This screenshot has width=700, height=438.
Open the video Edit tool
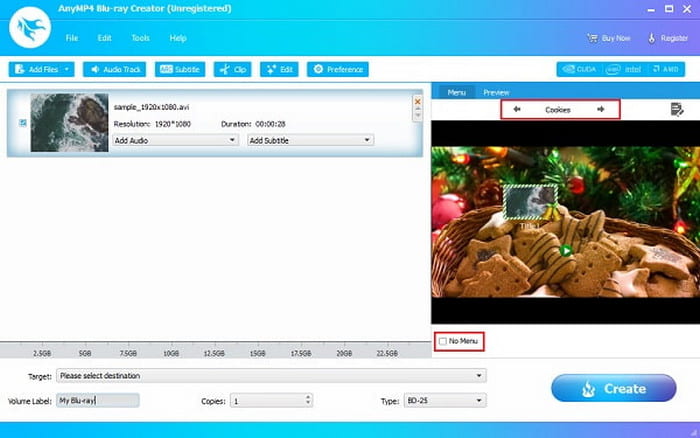(x=279, y=70)
